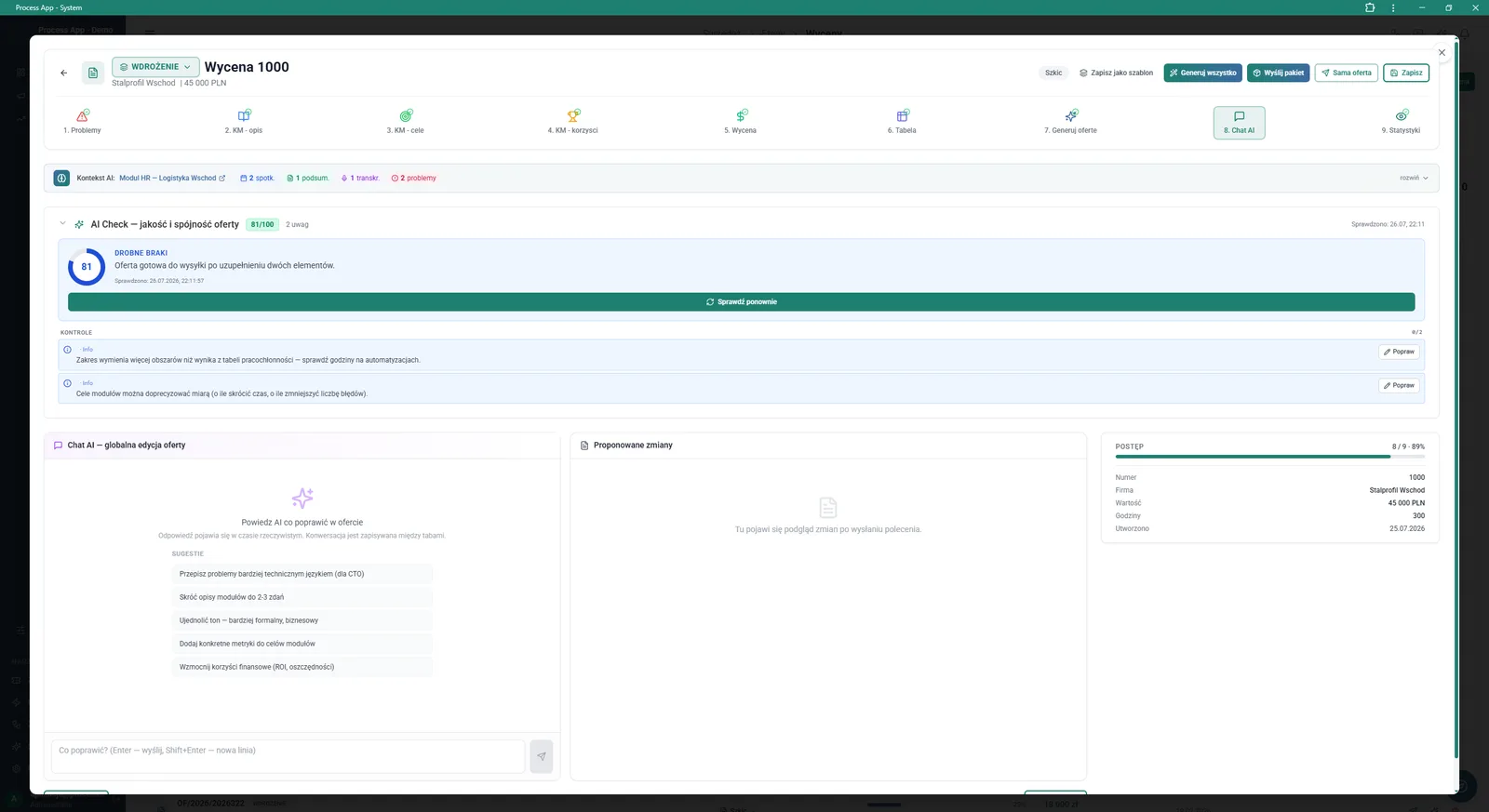Click Sprawdź ponownie button

[x=741, y=302]
